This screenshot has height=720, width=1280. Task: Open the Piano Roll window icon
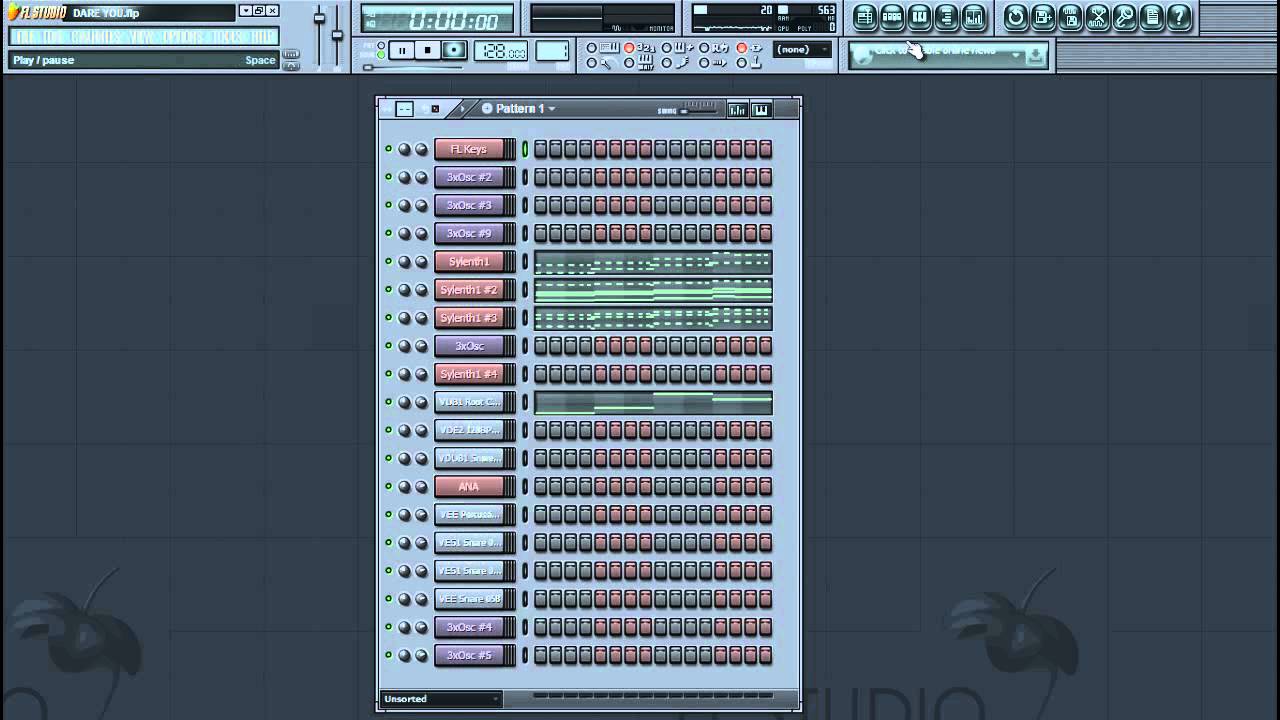[919, 17]
